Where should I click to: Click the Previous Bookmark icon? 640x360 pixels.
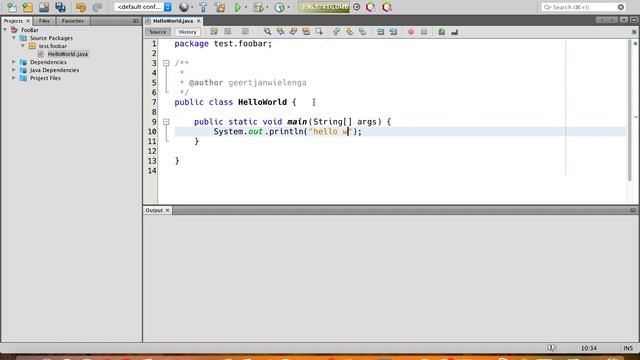[x=336, y=32]
